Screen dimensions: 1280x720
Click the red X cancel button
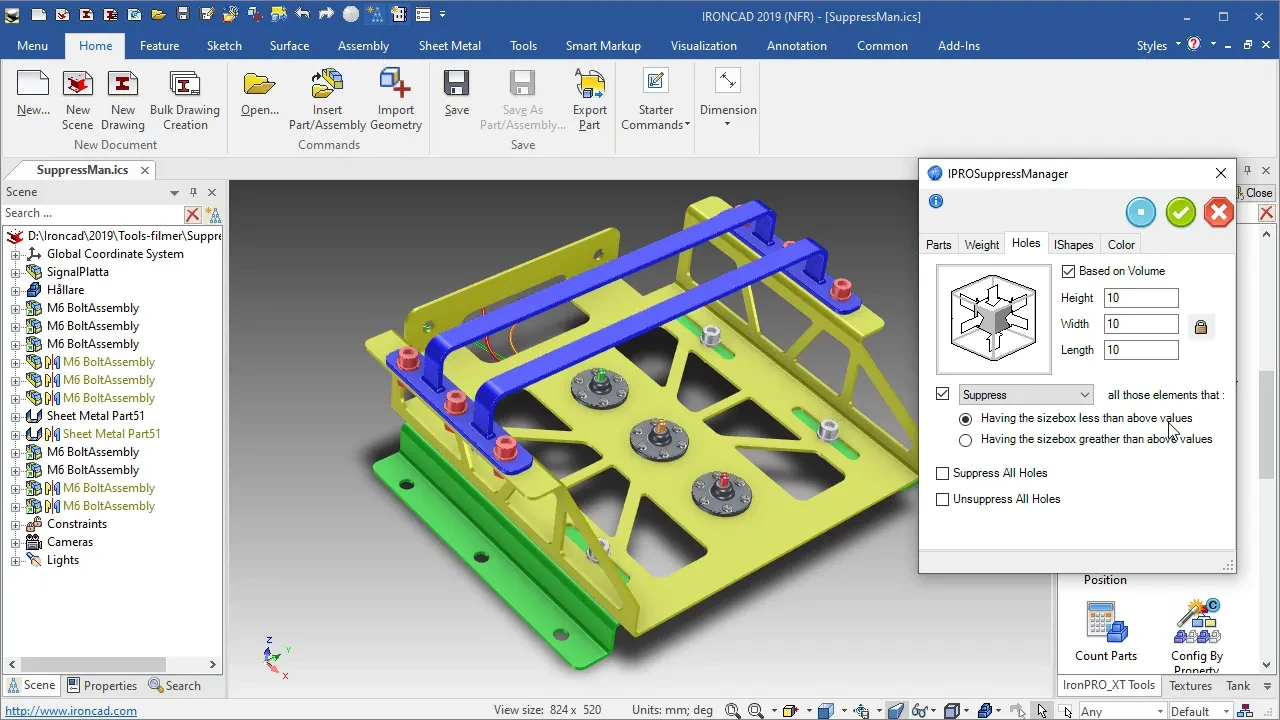click(x=1218, y=212)
